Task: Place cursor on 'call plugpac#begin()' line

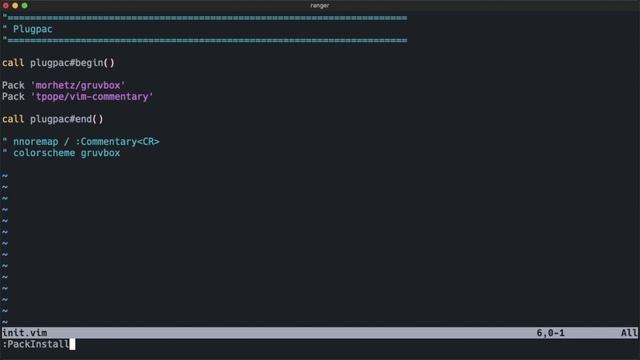Action: tap(58, 63)
